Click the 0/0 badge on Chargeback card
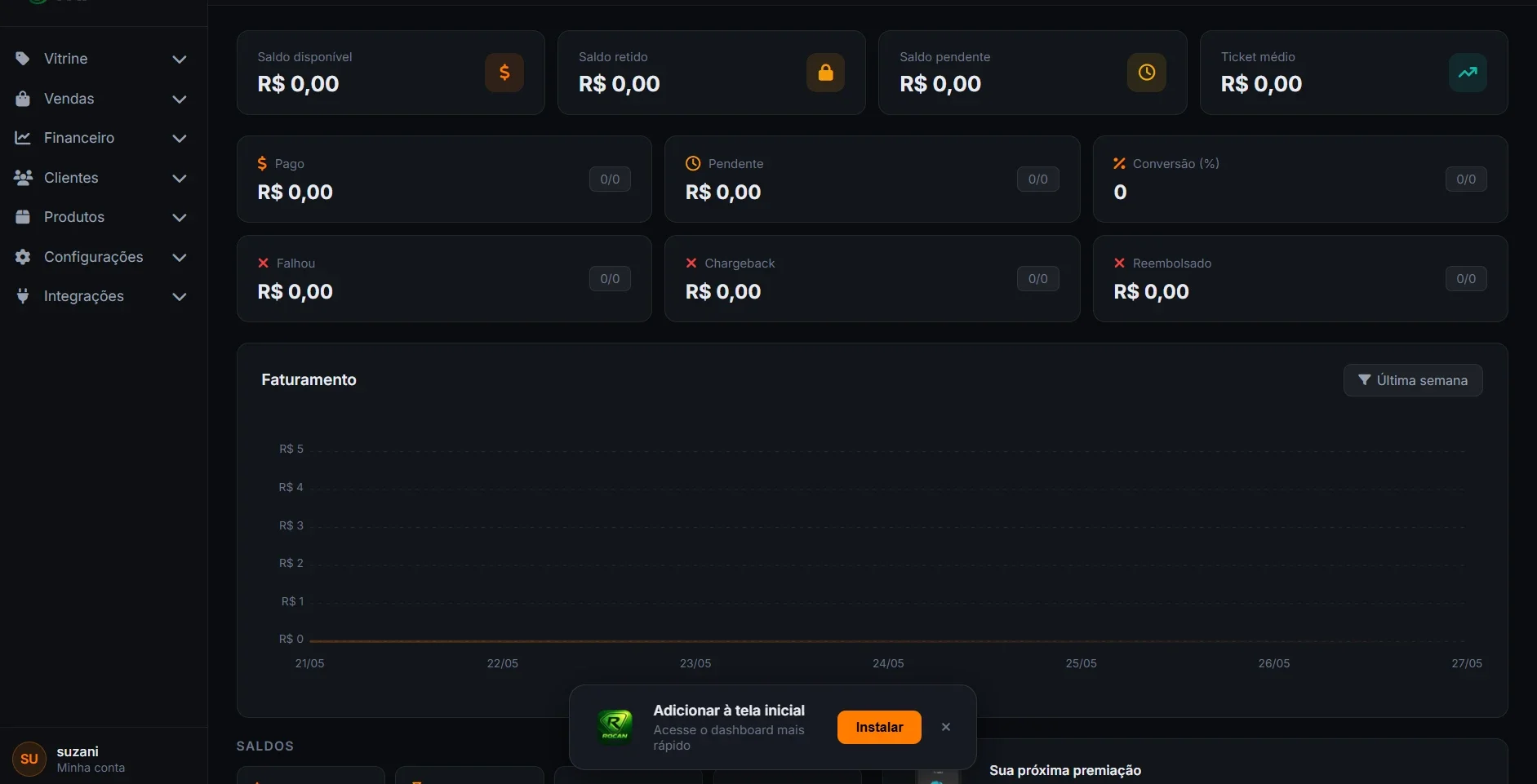The image size is (1537, 784). tap(1037, 279)
